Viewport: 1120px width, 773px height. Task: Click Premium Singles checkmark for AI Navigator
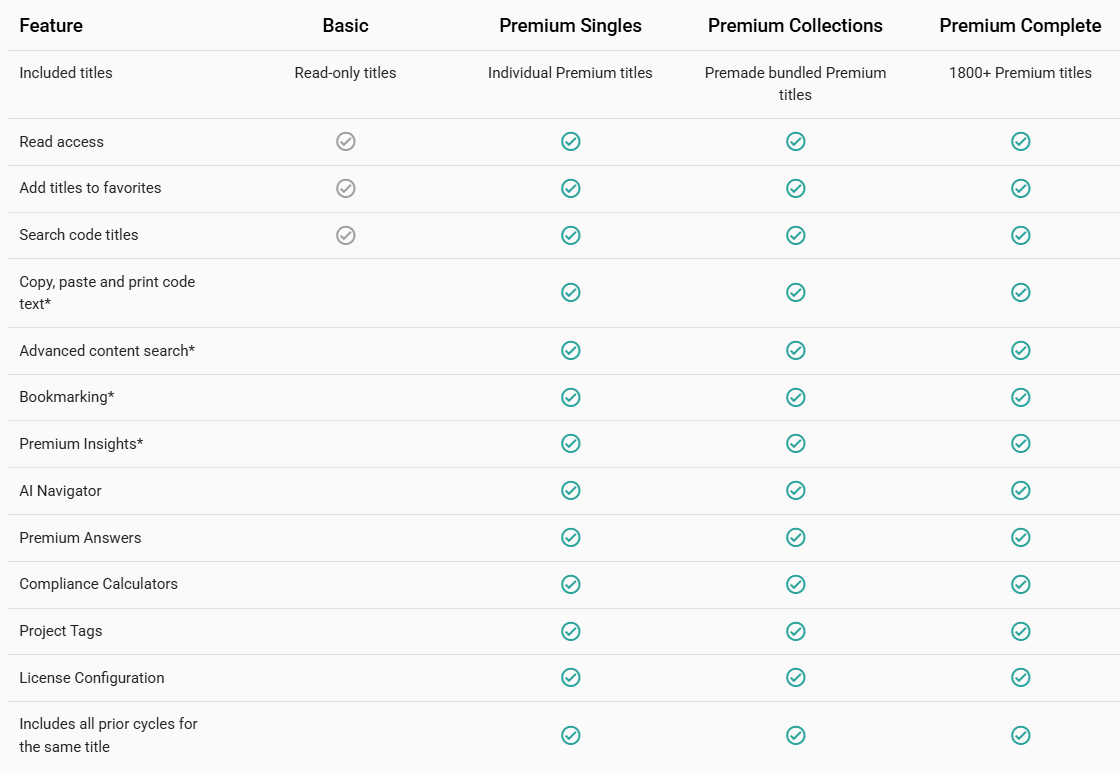click(571, 491)
